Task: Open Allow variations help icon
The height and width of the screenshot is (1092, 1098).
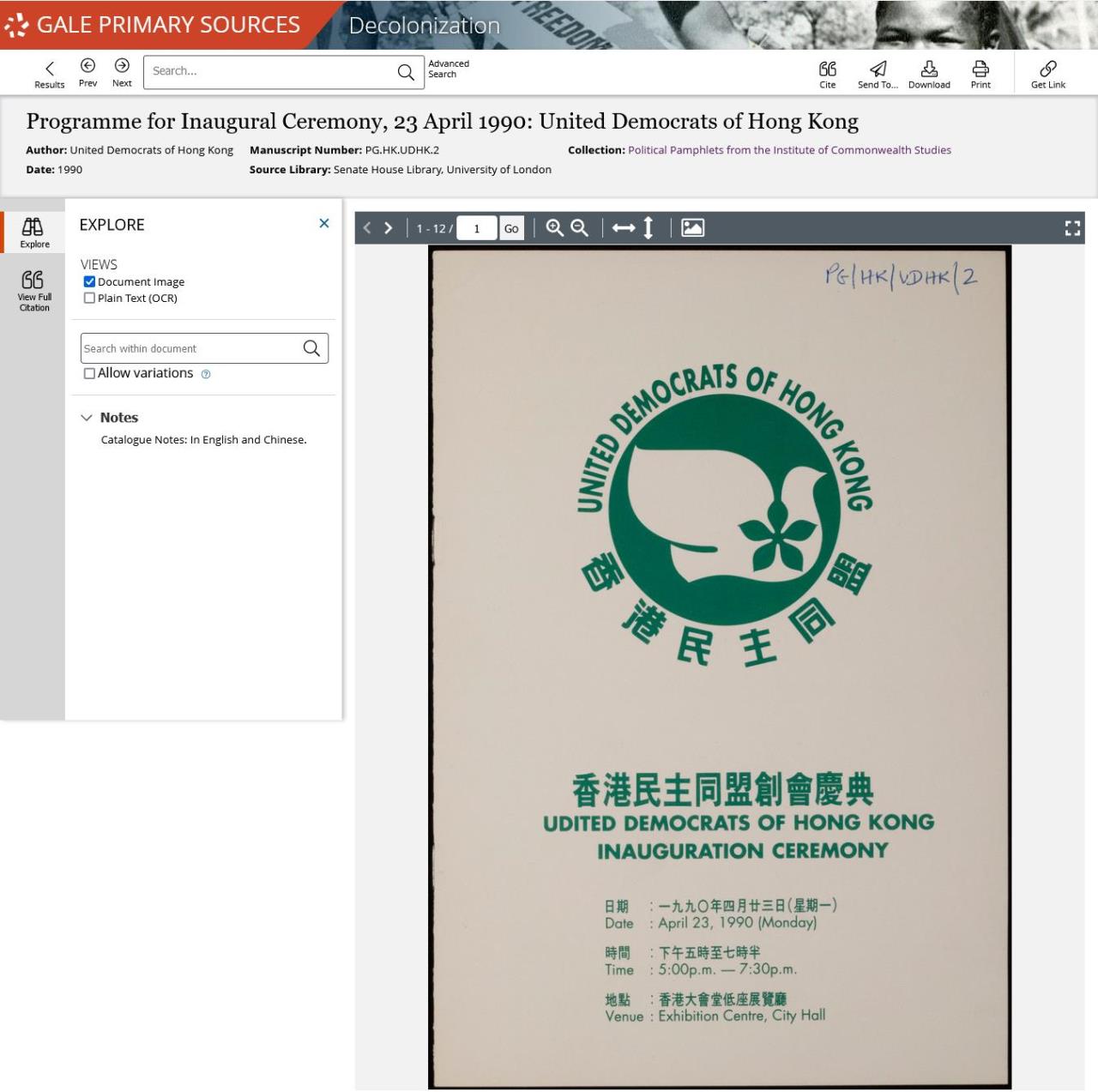Action: 206,374
